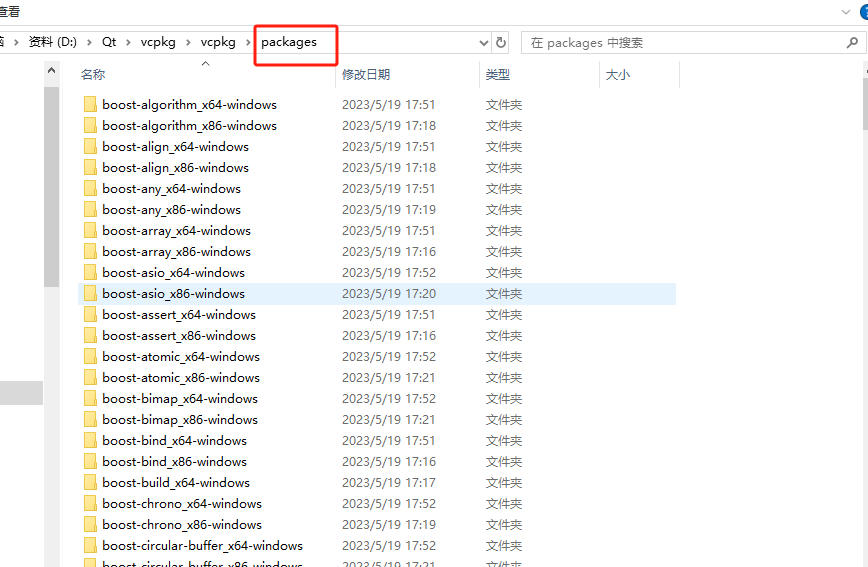
Task: Expand the chevron after Qt in path
Action: point(128,43)
